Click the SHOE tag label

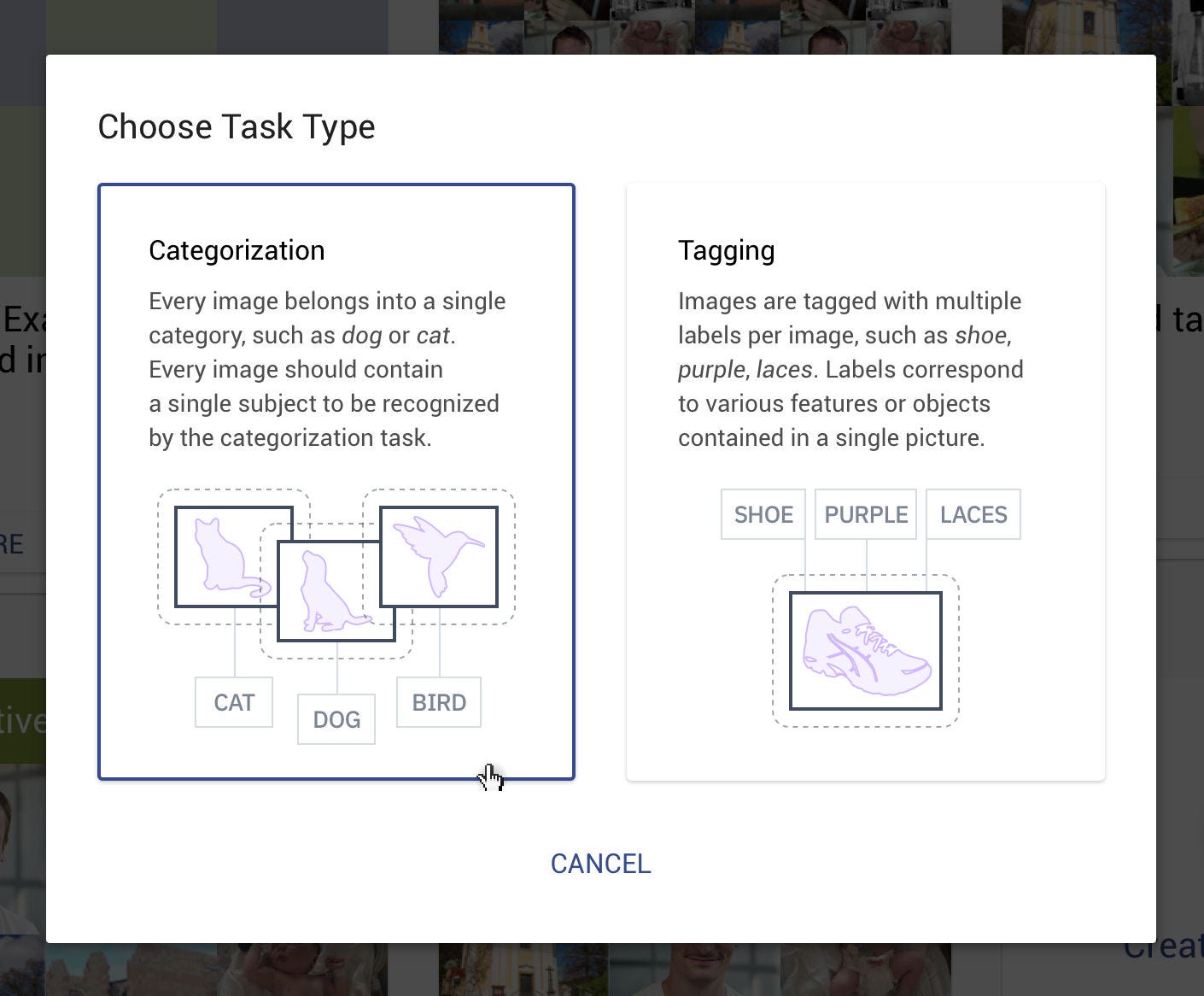click(763, 514)
